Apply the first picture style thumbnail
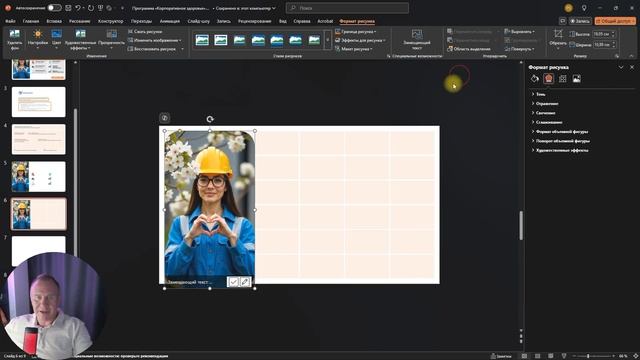 [202, 40]
